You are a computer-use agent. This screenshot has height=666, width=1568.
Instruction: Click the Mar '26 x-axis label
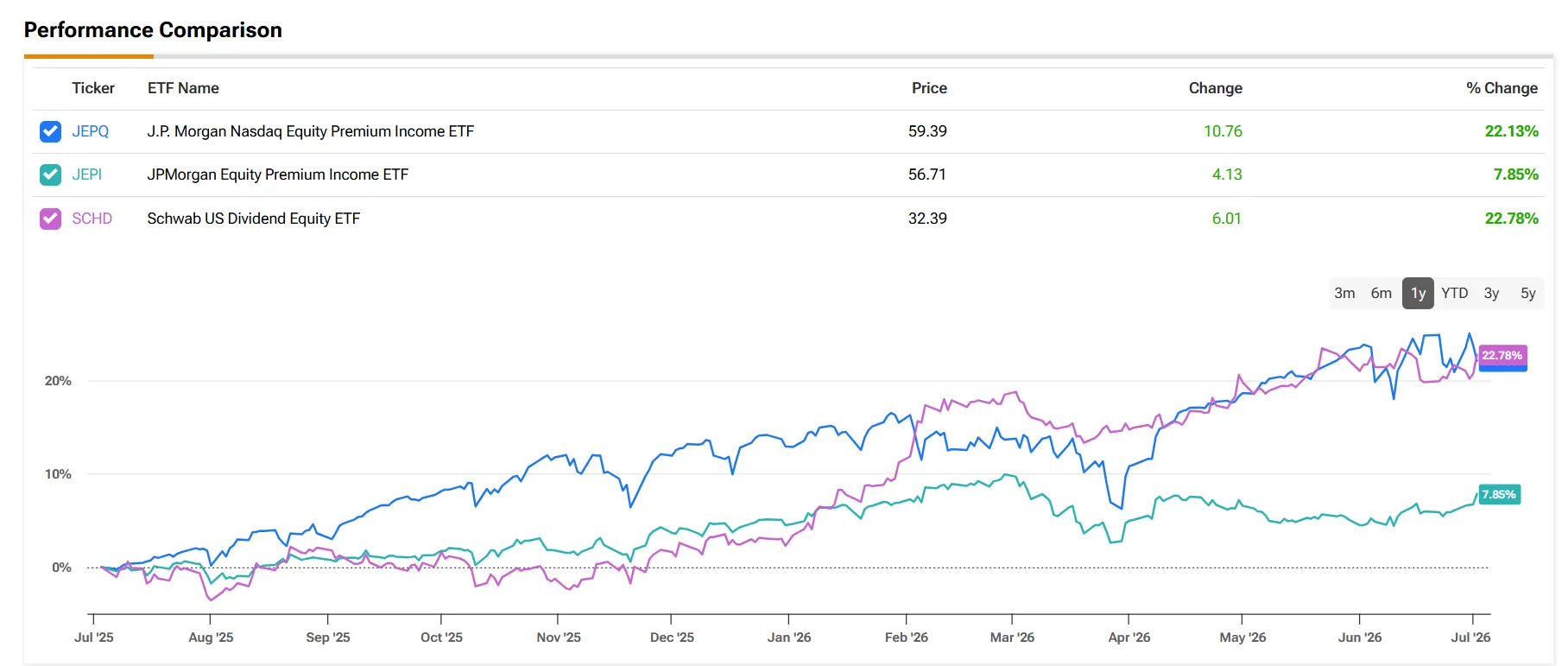[1012, 637]
